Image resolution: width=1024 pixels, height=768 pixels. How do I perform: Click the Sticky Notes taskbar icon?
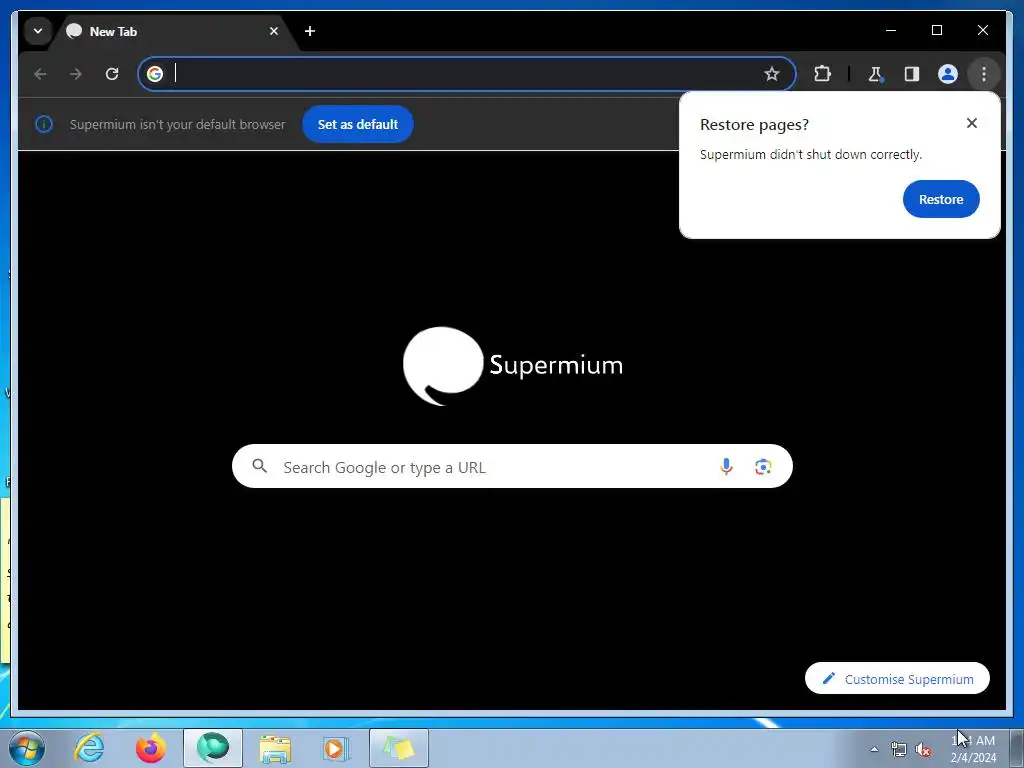[398, 748]
